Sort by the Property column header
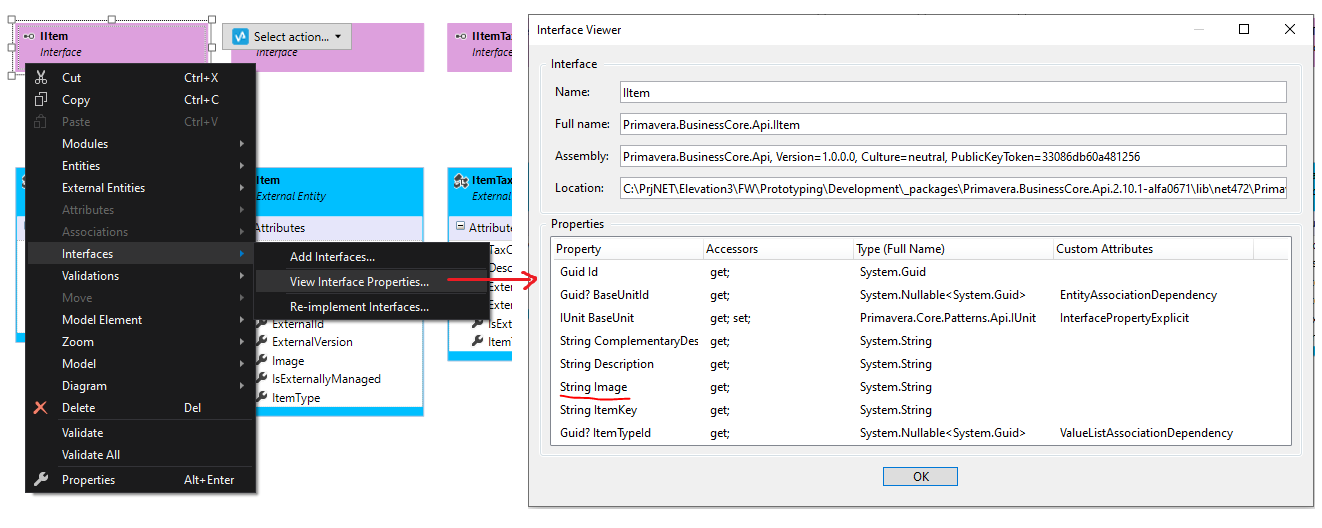The image size is (1322, 528). [626, 249]
